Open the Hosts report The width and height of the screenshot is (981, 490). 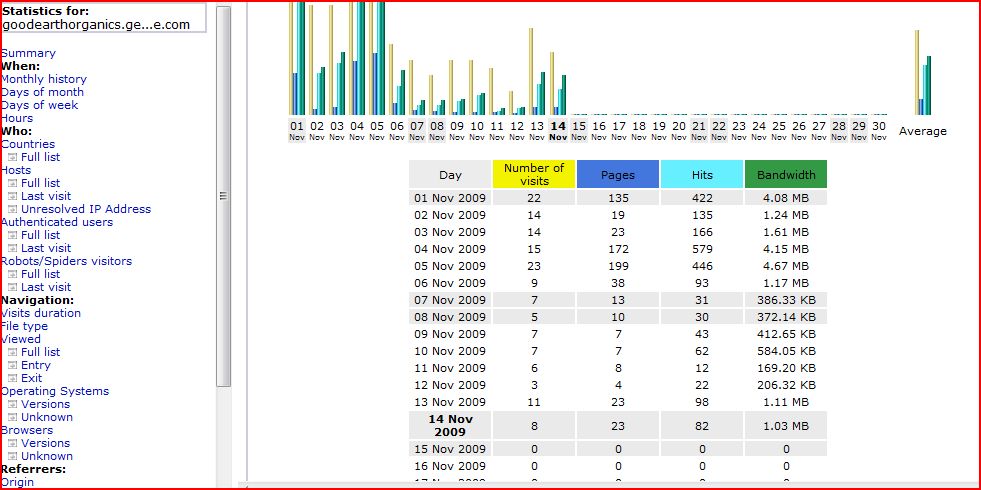click(16, 170)
